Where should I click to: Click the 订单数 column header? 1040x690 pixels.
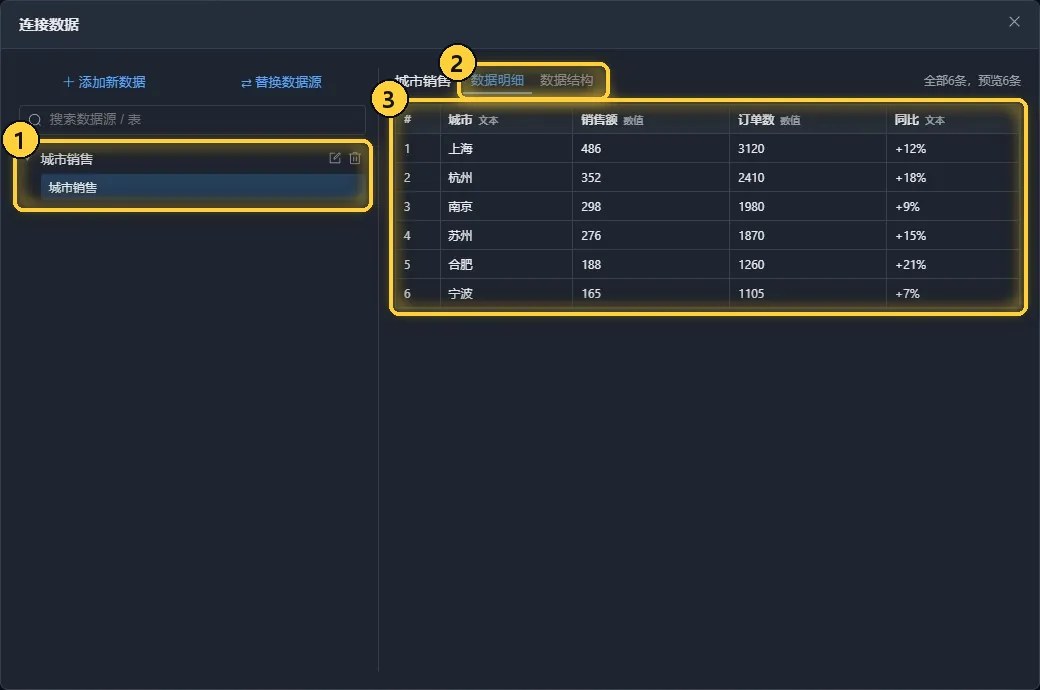tap(808, 120)
